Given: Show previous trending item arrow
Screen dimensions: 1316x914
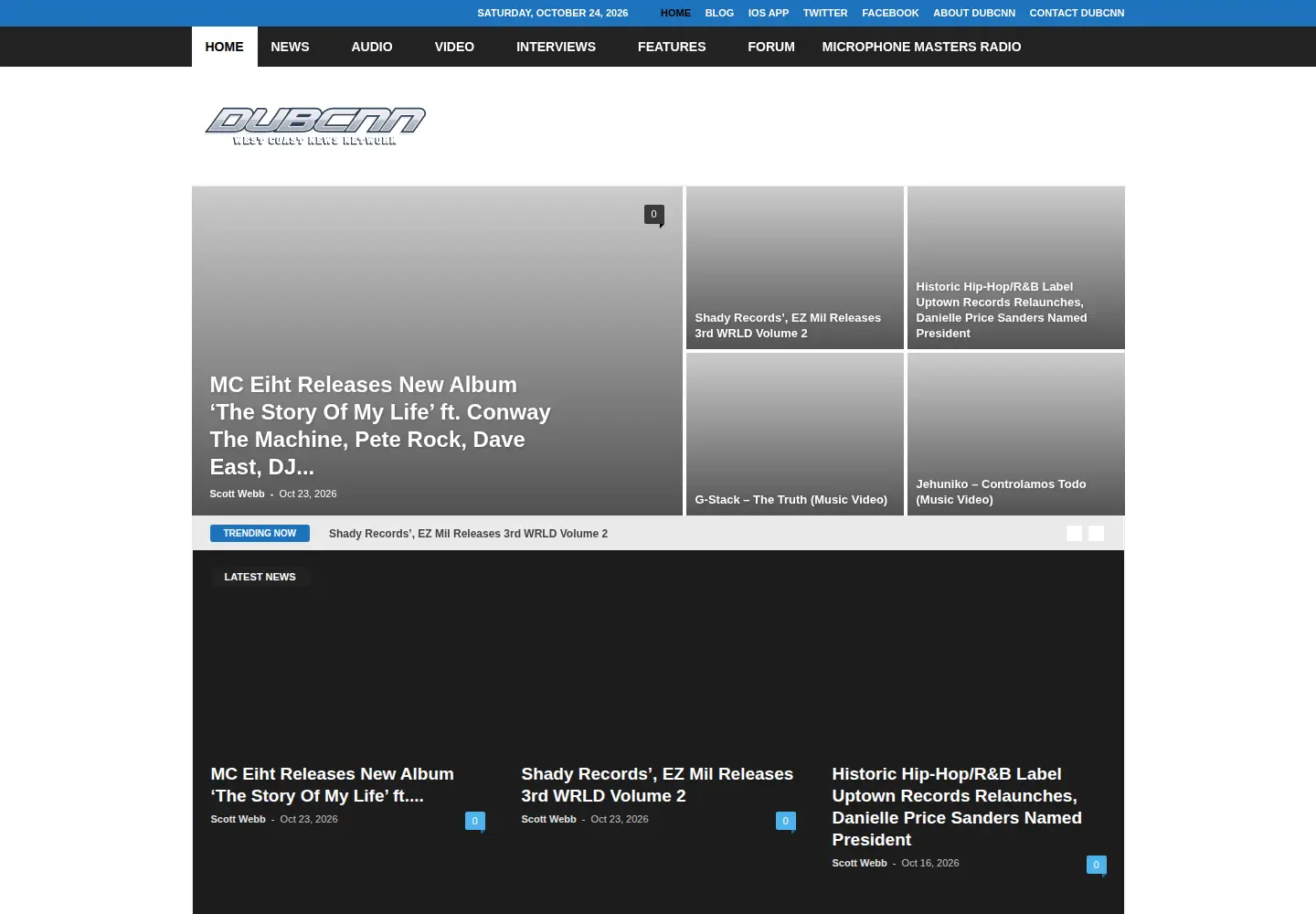Looking at the screenshot, I should [x=1075, y=533].
